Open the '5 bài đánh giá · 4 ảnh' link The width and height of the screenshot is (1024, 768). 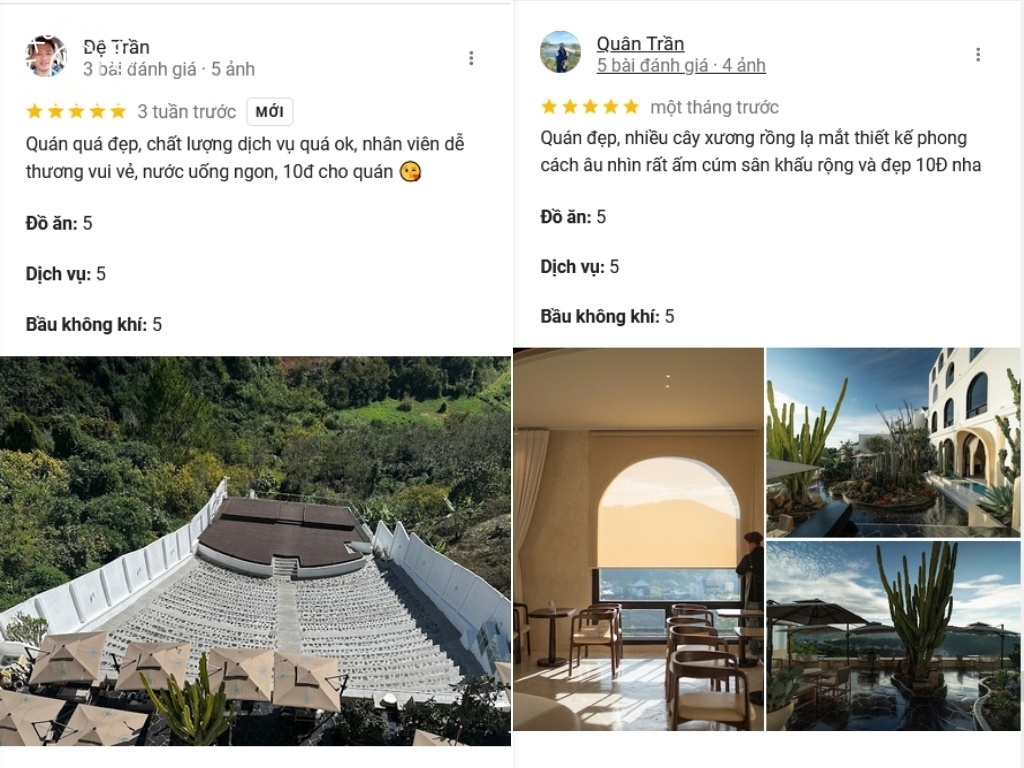[681, 65]
